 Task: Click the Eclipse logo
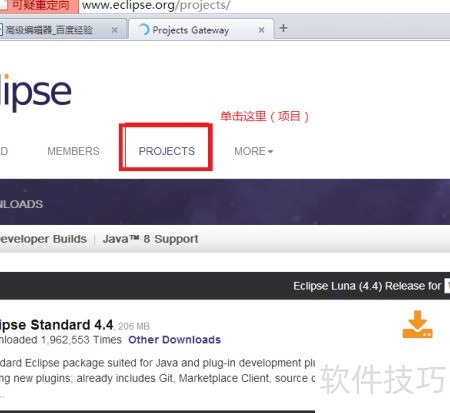click(36, 92)
